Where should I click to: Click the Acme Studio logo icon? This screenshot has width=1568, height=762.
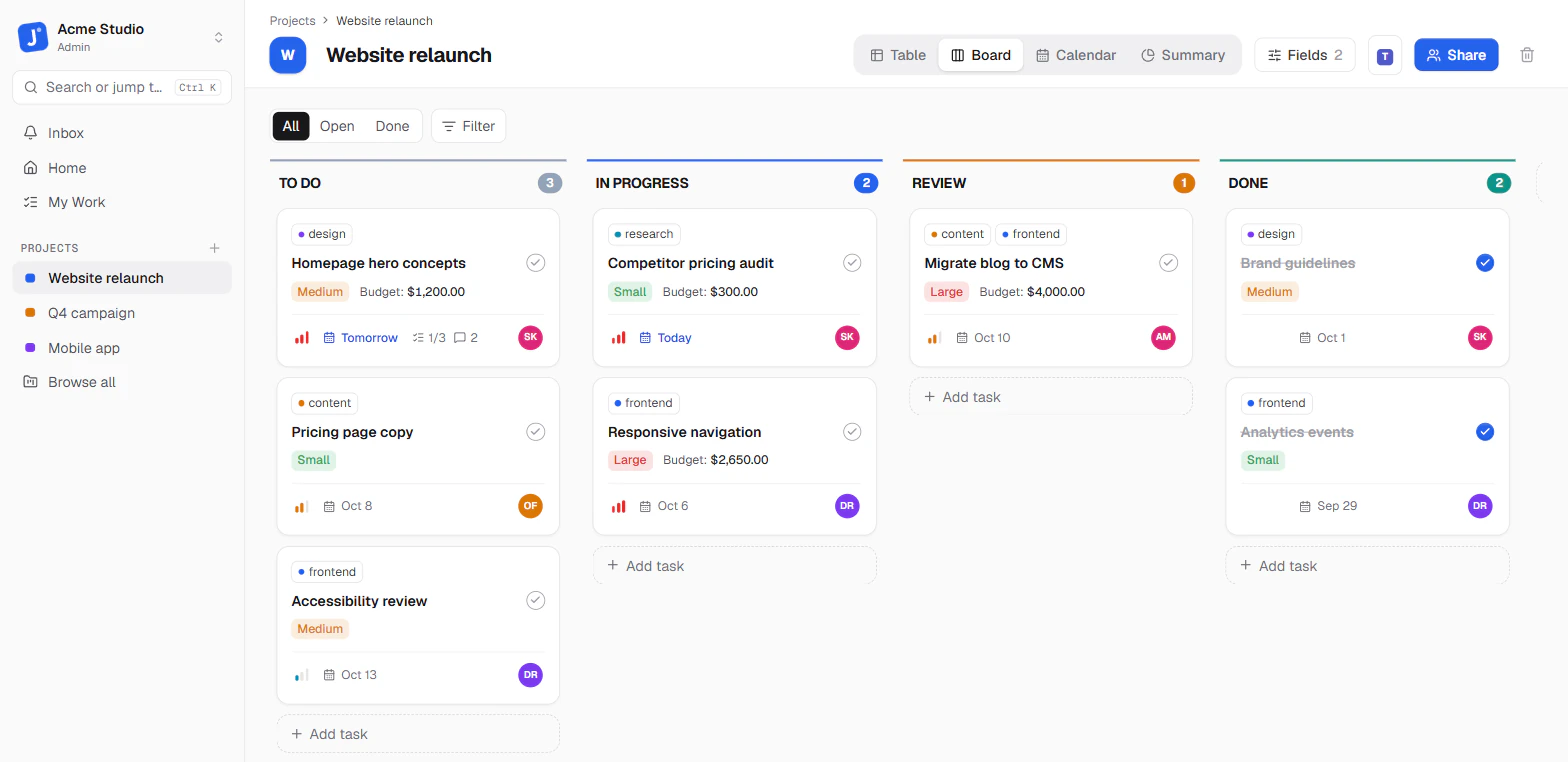tap(33, 38)
